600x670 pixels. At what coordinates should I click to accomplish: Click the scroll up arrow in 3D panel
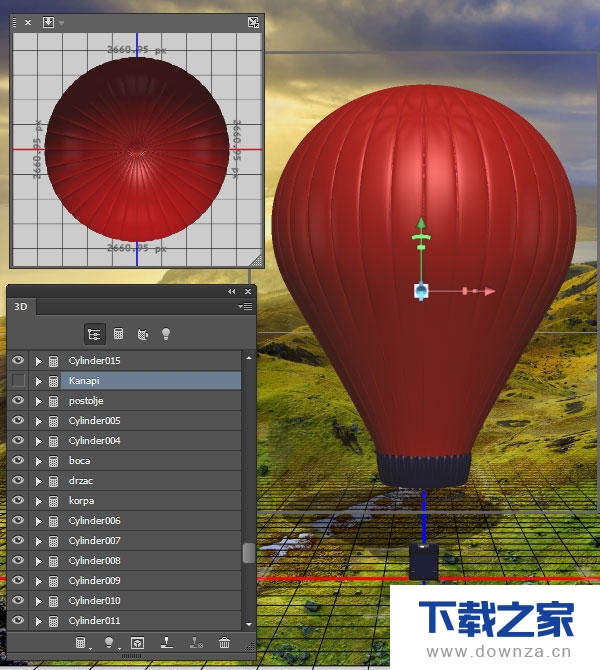[249, 358]
